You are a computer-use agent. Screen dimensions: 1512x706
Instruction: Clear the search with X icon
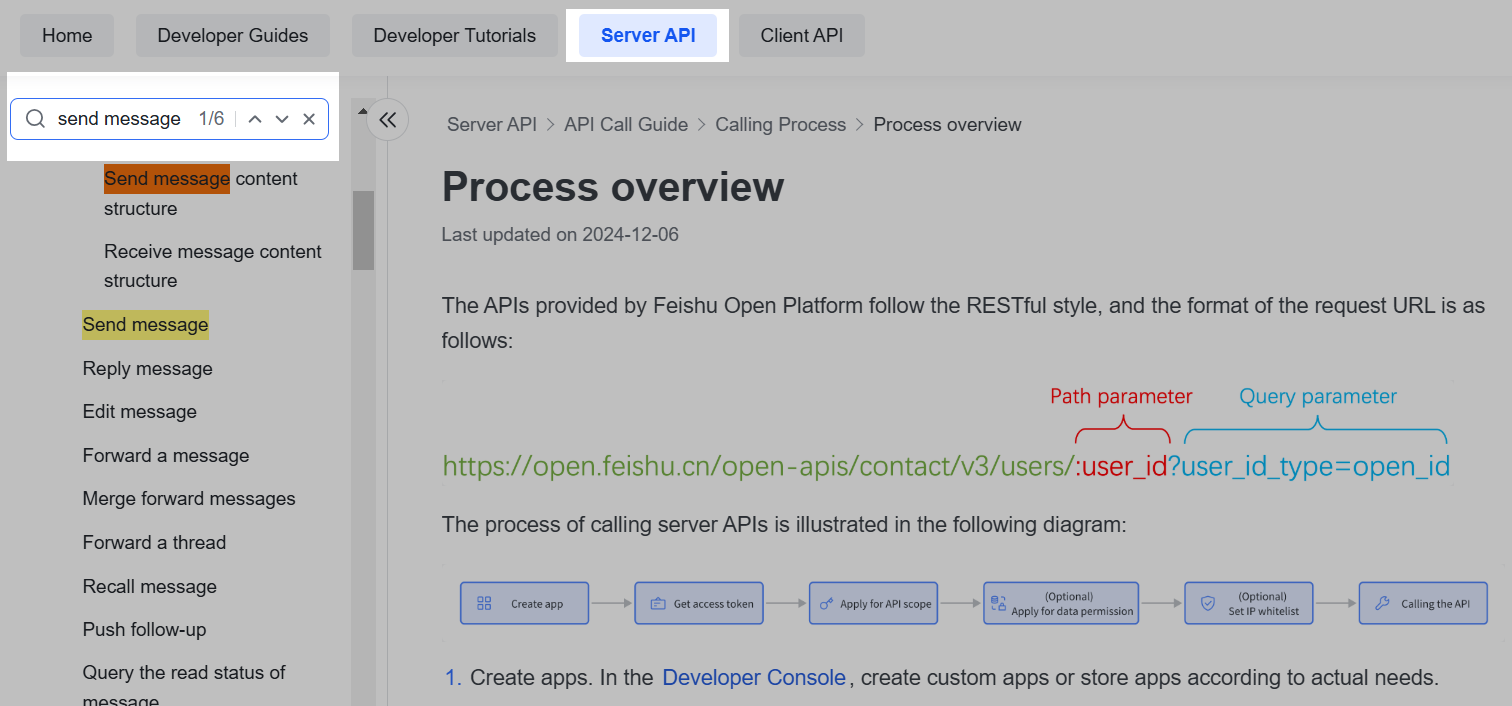(309, 119)
